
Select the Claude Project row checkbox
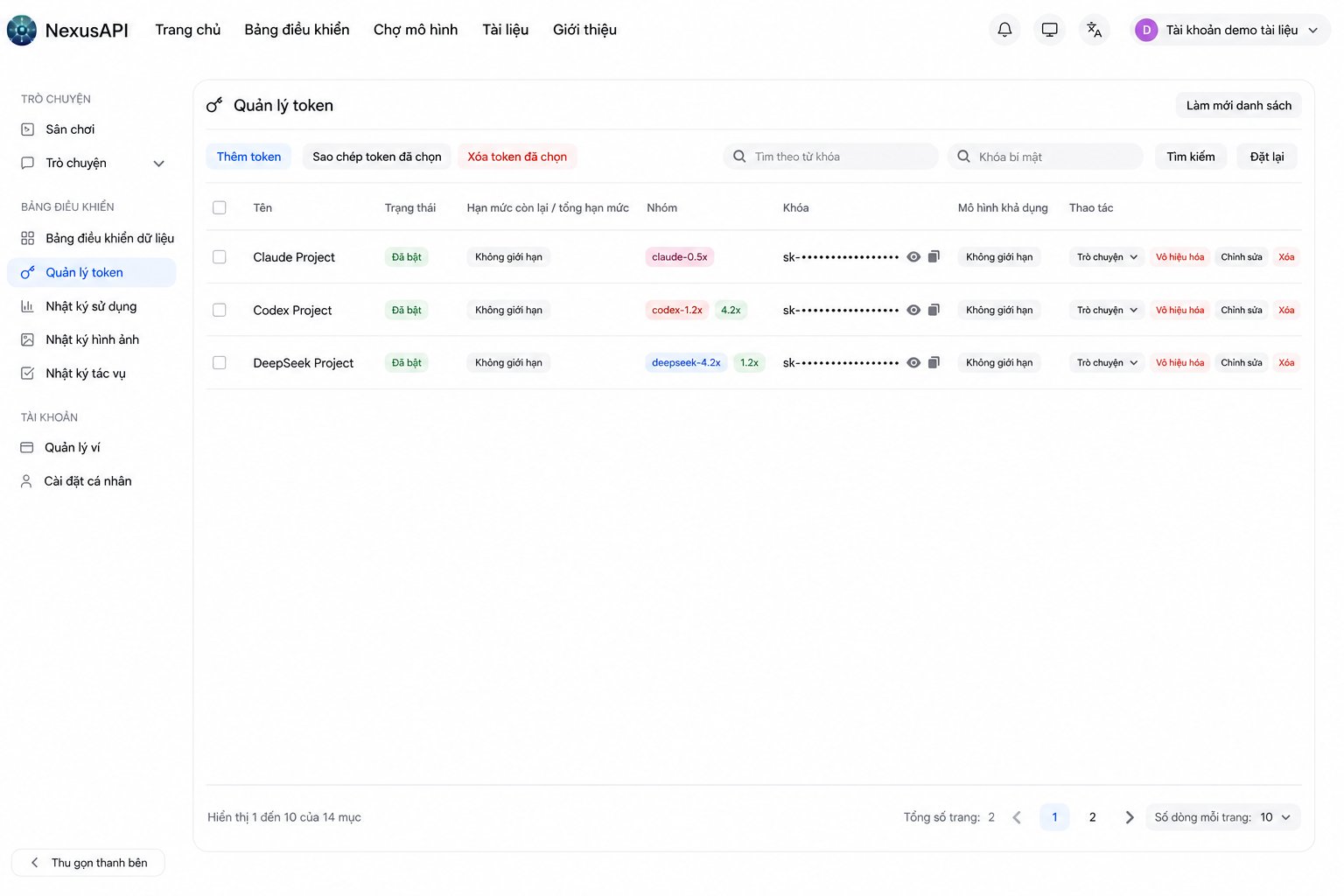220,257
